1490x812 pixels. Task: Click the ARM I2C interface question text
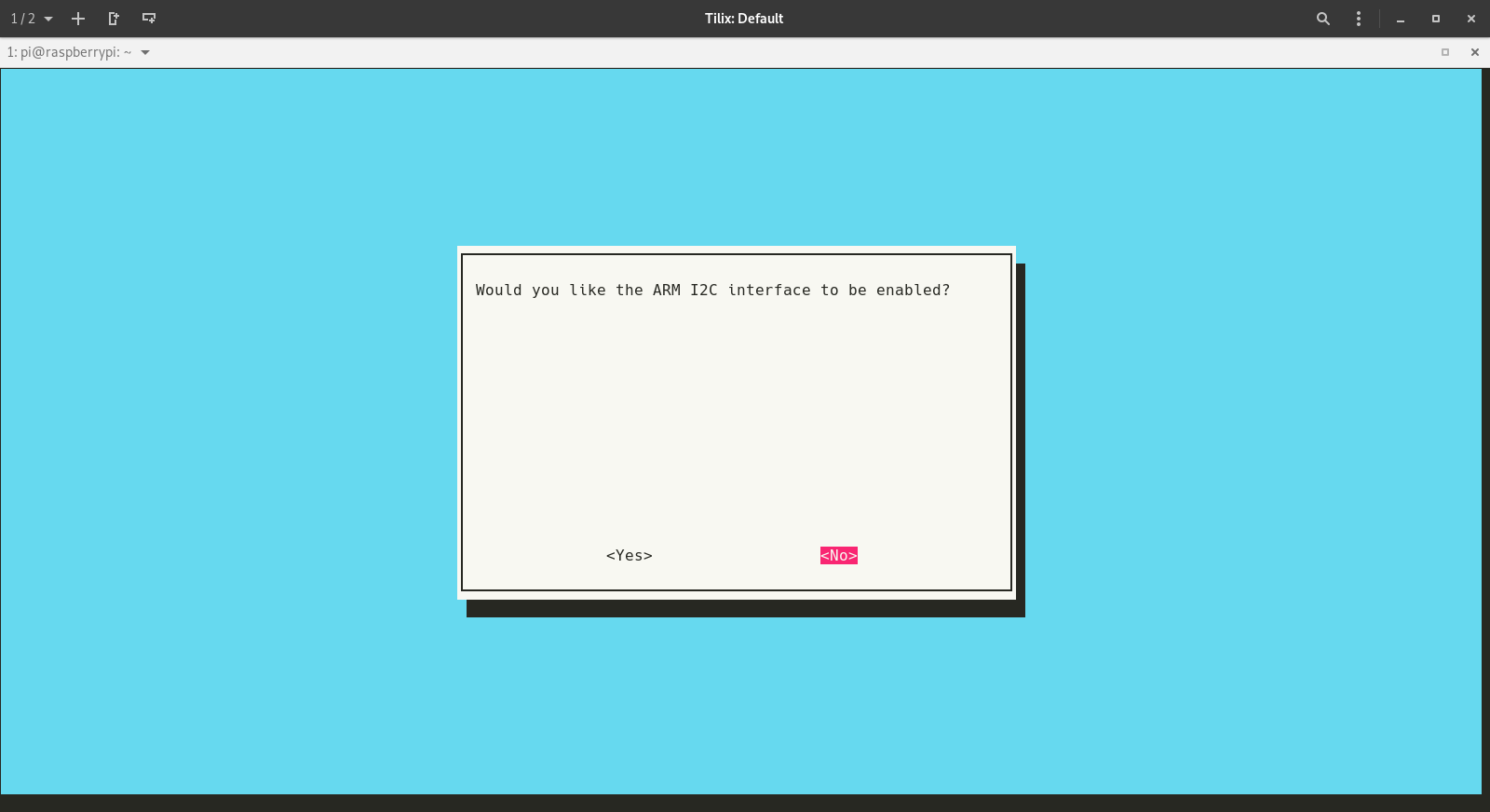[x=712, y=291]
